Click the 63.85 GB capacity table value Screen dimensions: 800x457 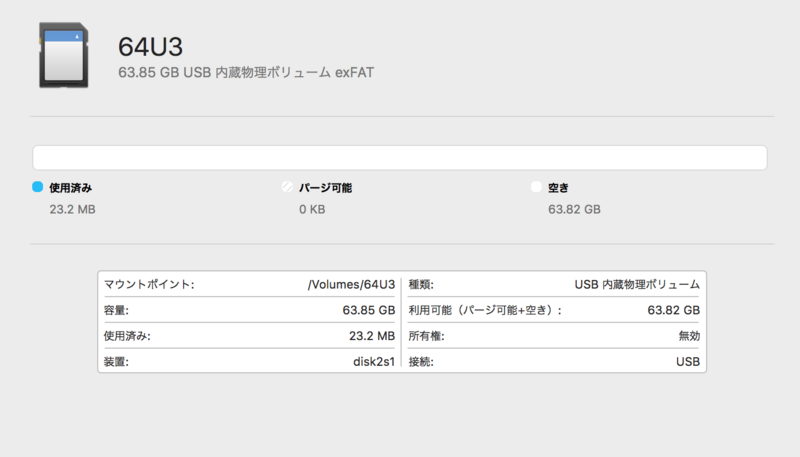point(369,310)
